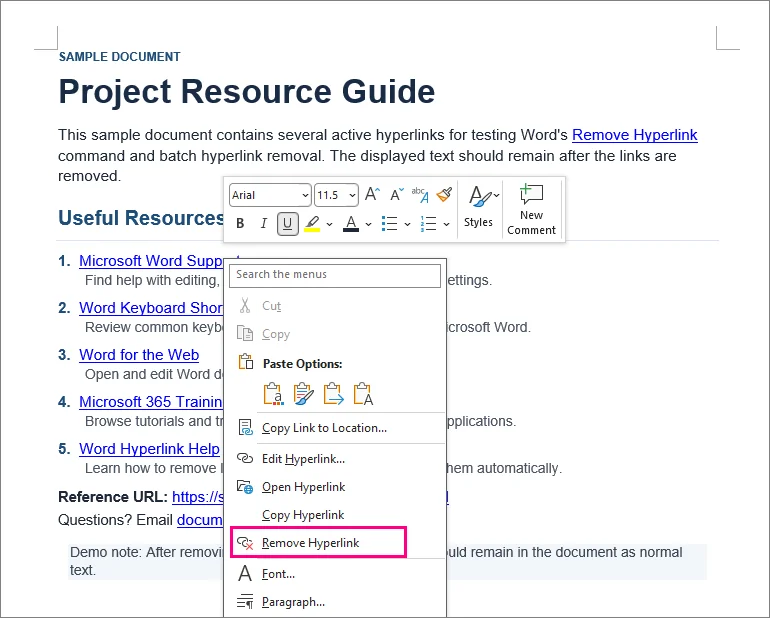Open the Microsoft Word Support link
Viewport: 770px width, 618px height.
(151, 260)
